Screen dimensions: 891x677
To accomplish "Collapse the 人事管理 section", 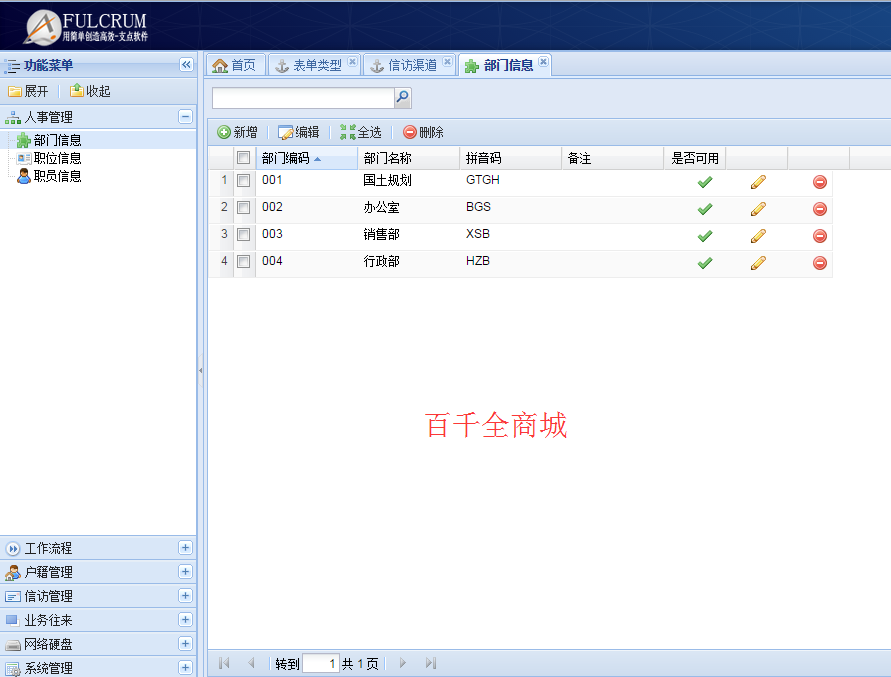I will coord(185,117).
